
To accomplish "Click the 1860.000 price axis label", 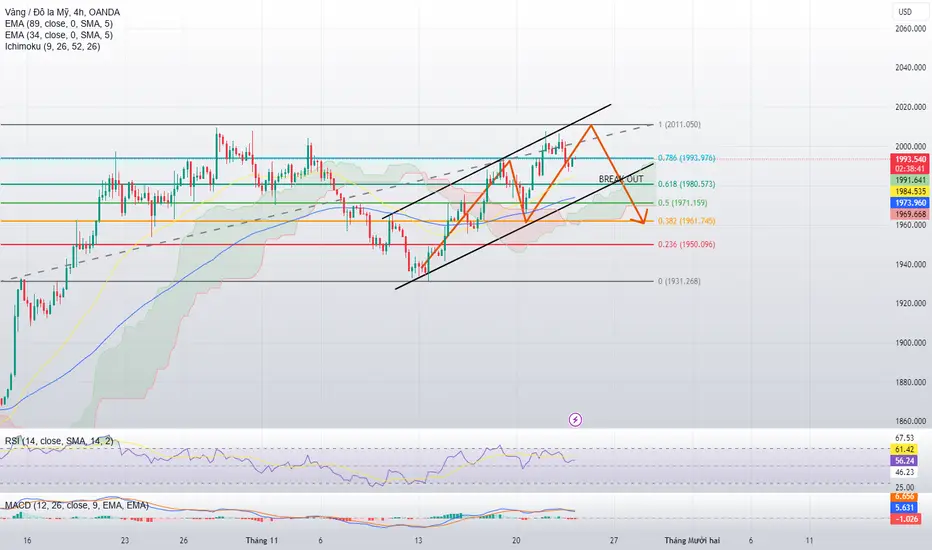I will tap(911, 421).
